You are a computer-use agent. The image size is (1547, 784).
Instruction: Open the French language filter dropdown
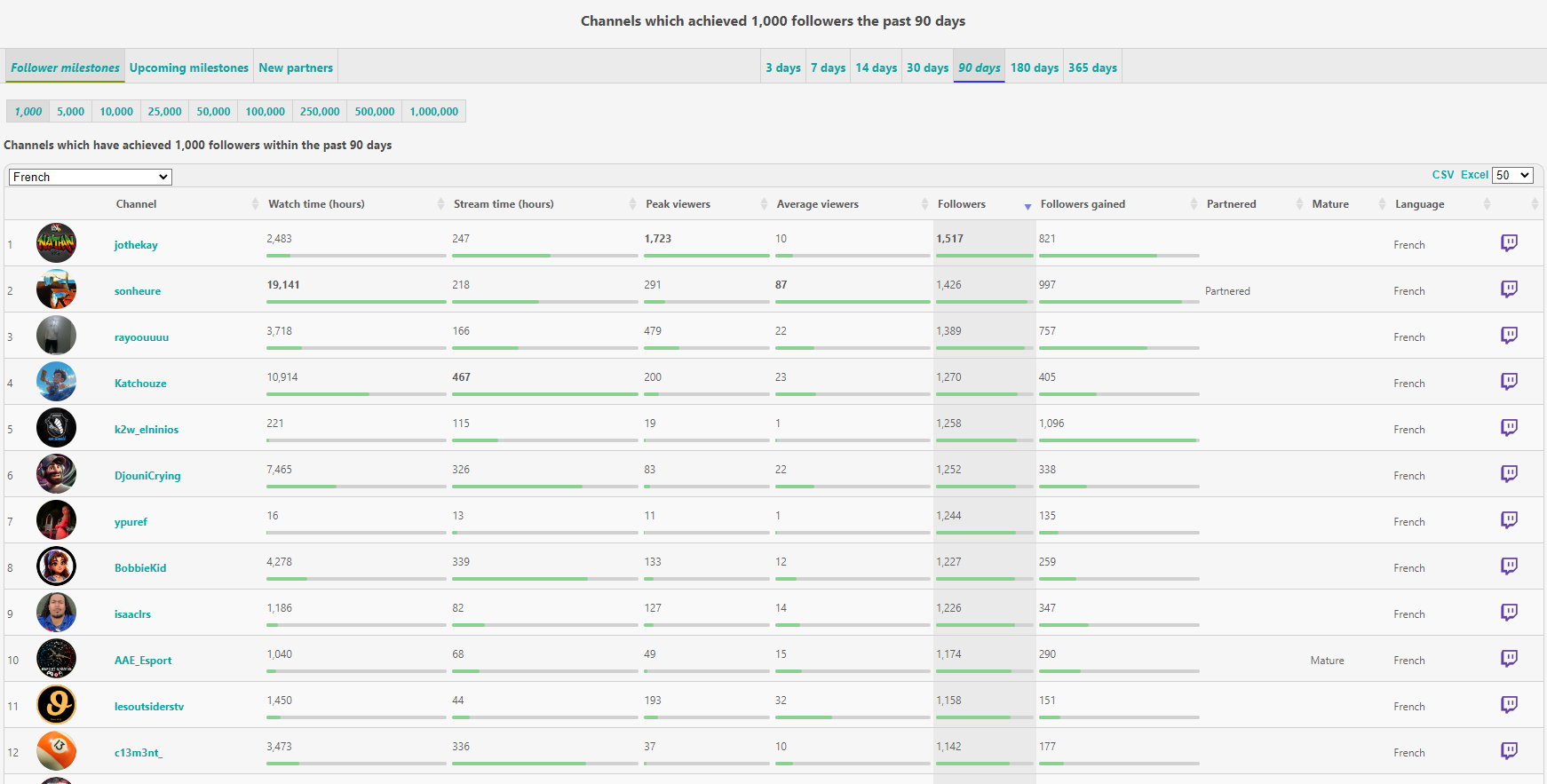[x=90, y=177]
